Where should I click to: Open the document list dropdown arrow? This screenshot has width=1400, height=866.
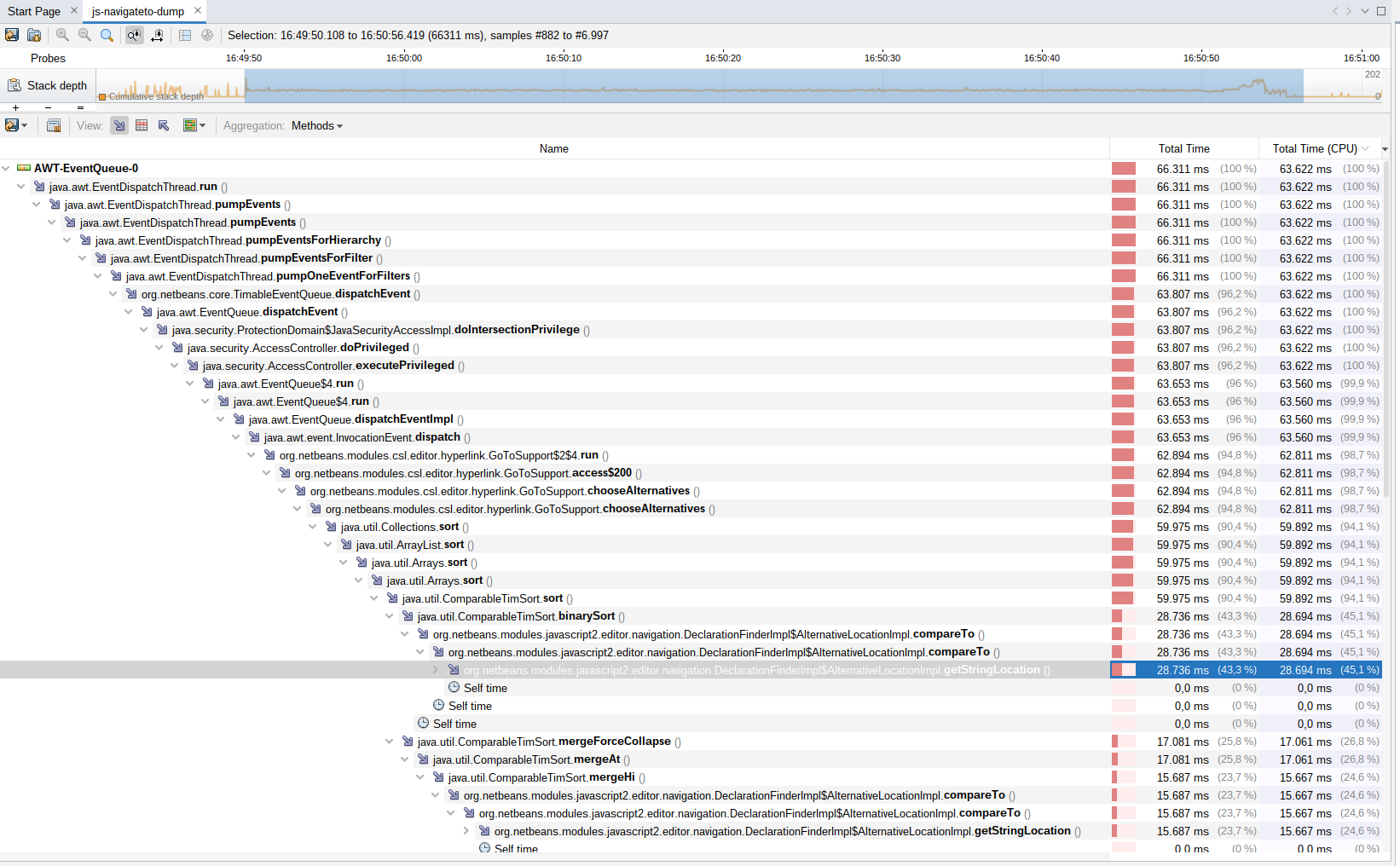tap(1365, 11)
